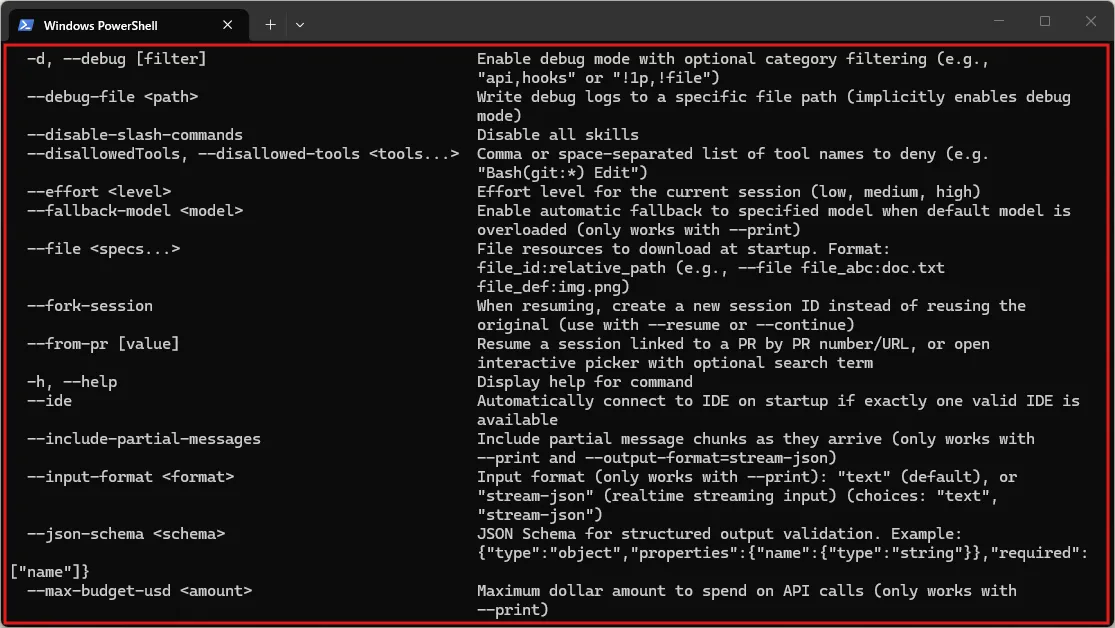Click the '["name"]}' wrapped line

point(50,572)
